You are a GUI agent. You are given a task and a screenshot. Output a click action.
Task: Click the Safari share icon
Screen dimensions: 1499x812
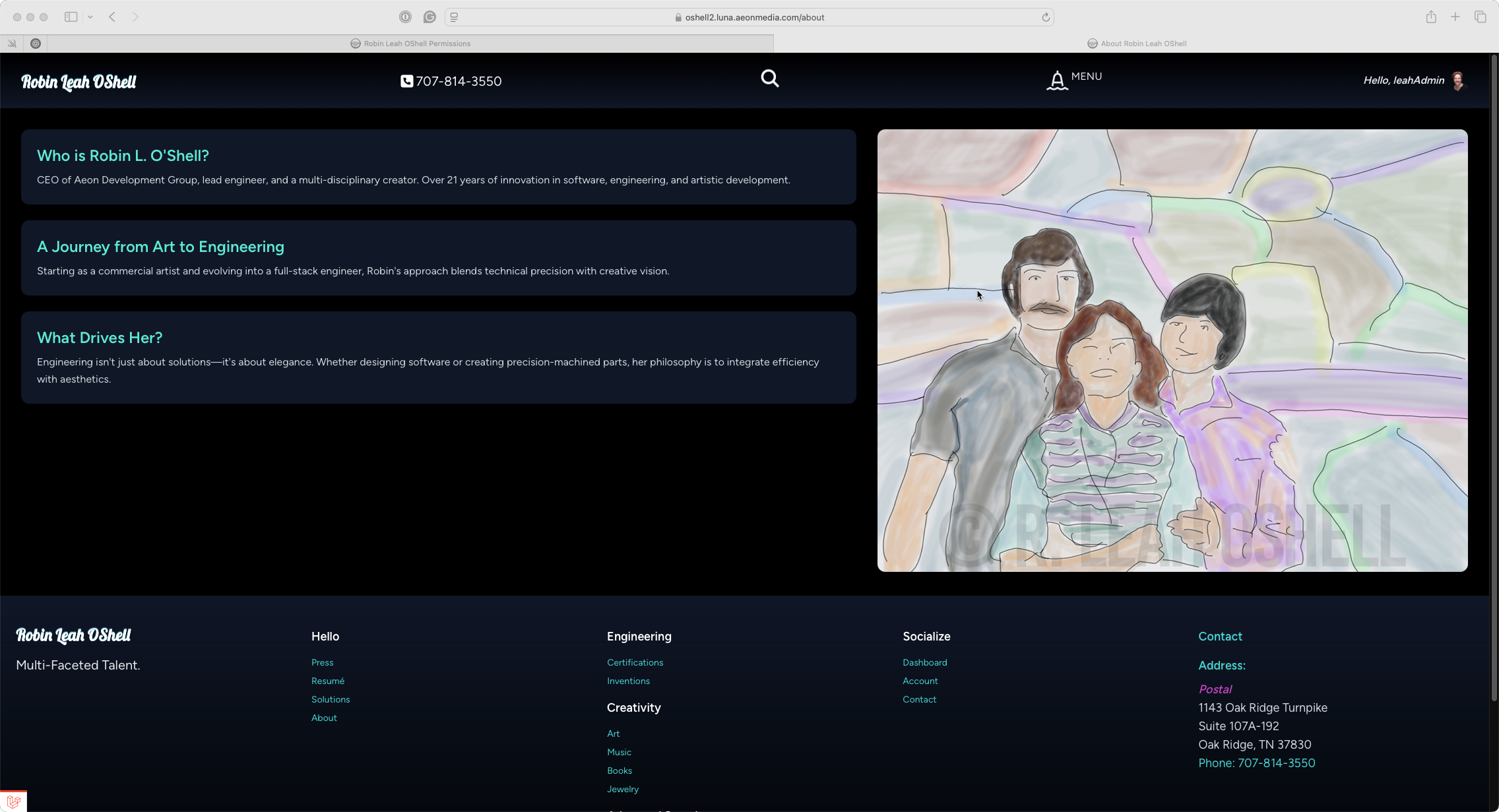point(1430,17)
